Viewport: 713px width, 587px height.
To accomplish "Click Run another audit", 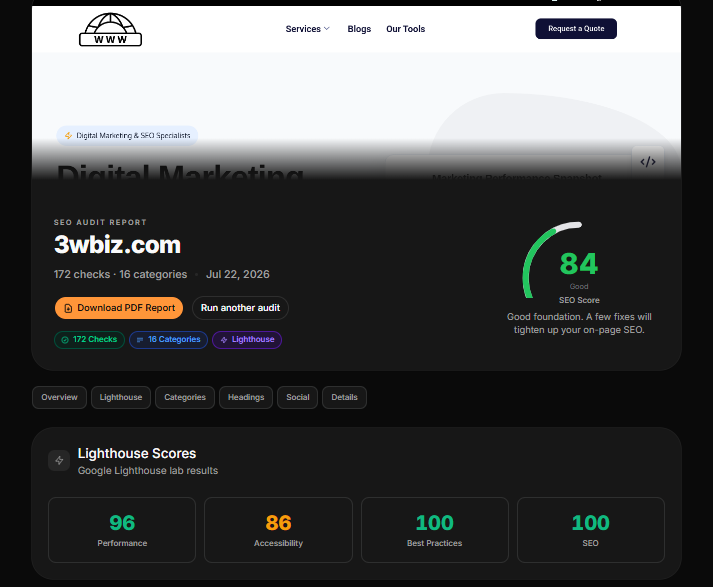I will point(240,308).
